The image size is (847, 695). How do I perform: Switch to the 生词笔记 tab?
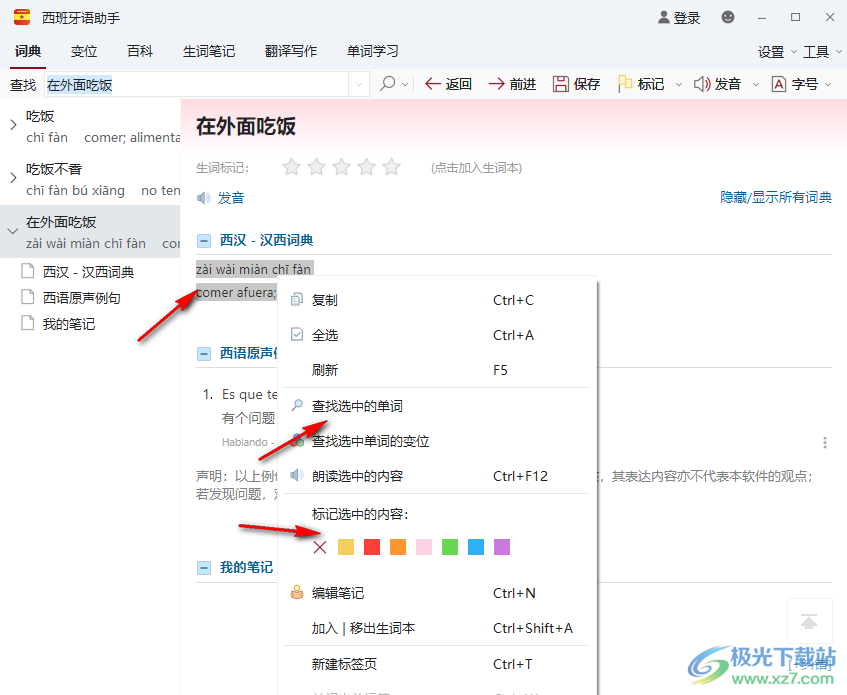209,51
